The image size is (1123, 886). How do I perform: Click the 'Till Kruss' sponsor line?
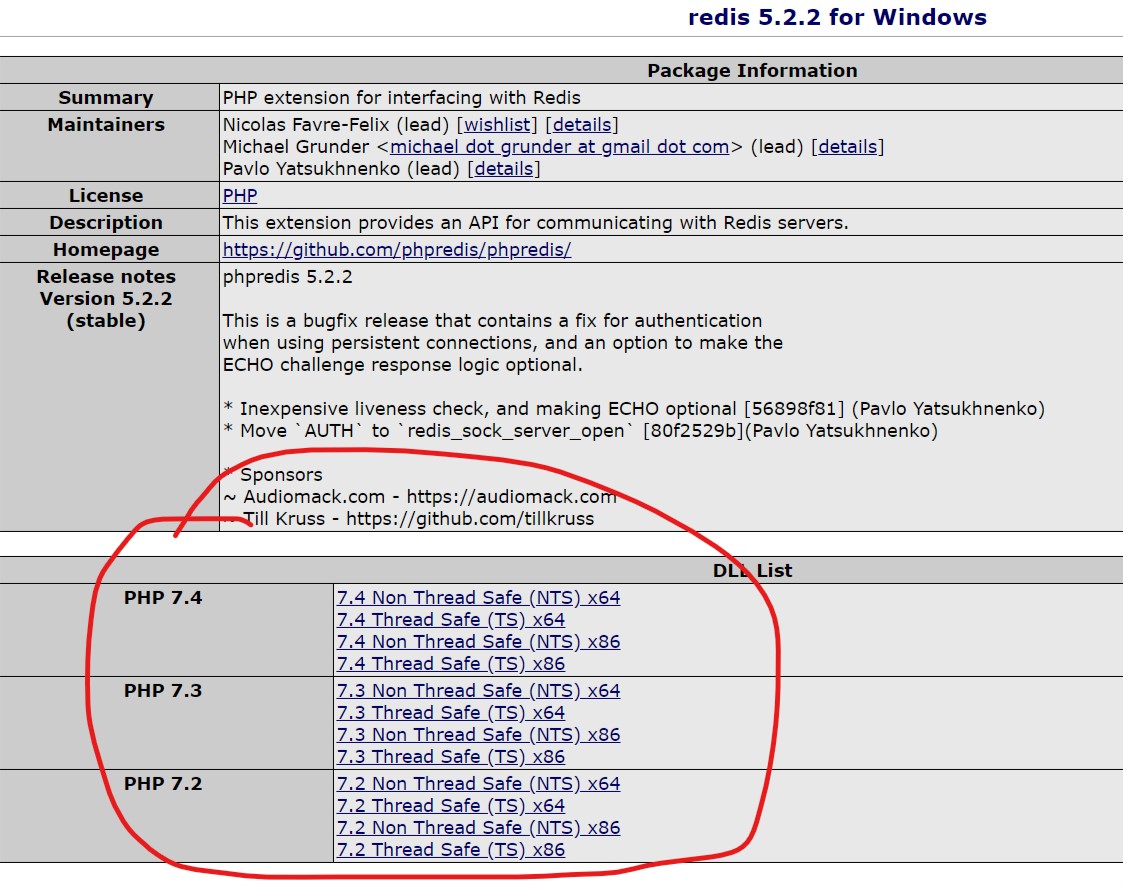[409, 519]
